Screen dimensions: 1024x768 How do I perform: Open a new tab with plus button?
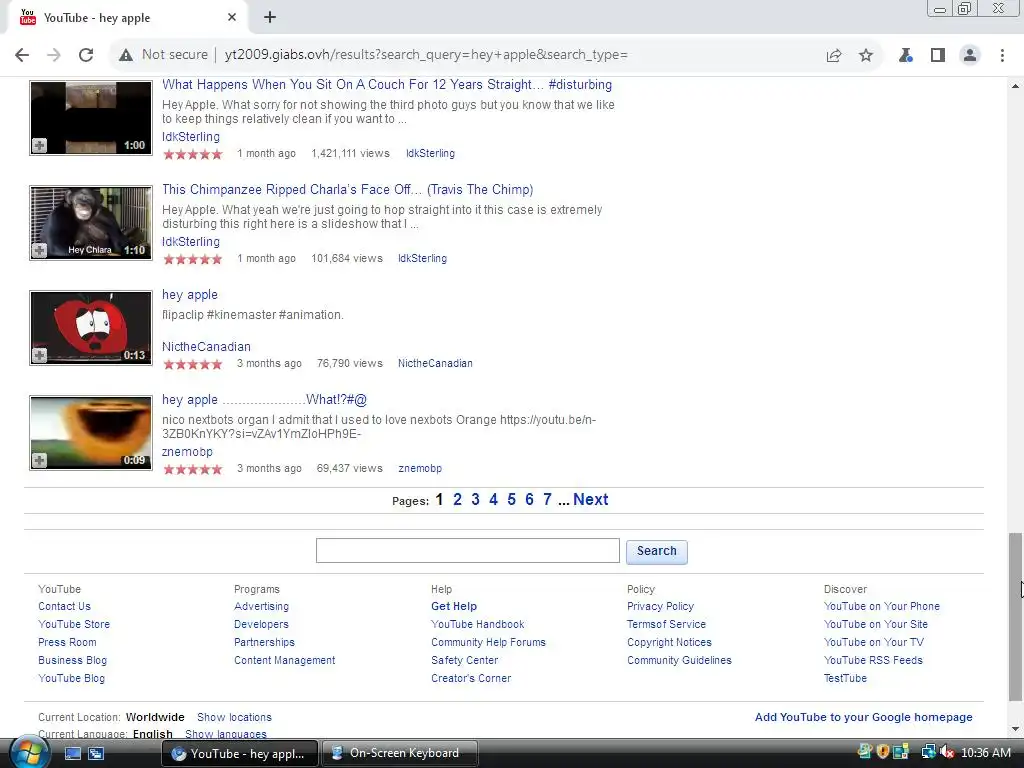270,17
